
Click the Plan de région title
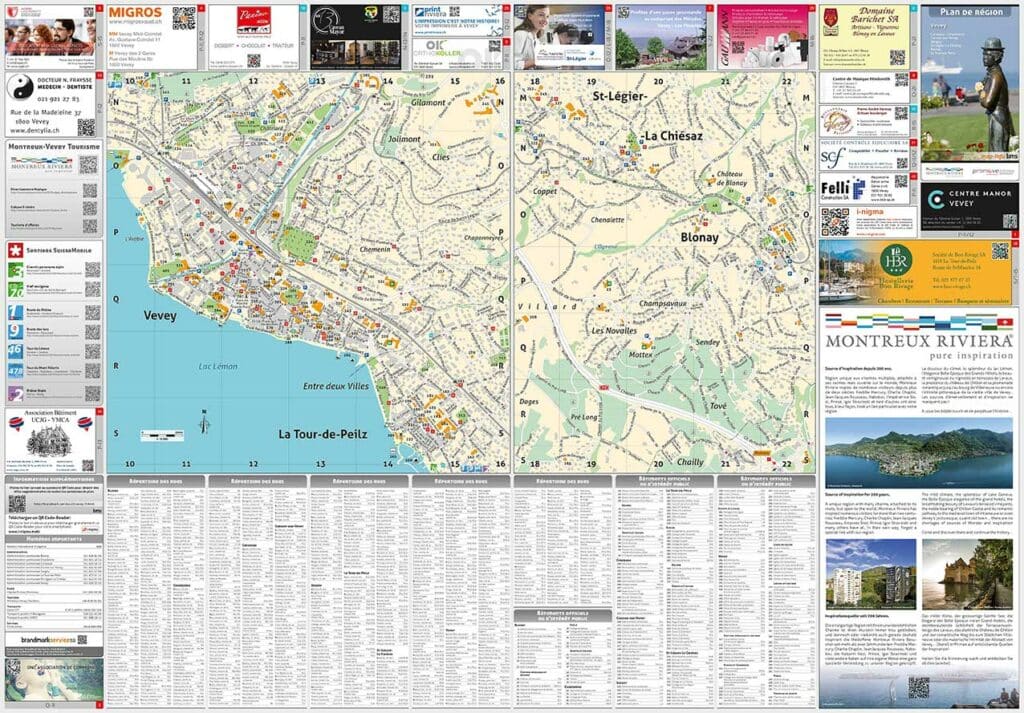click(x=970, y=12)
